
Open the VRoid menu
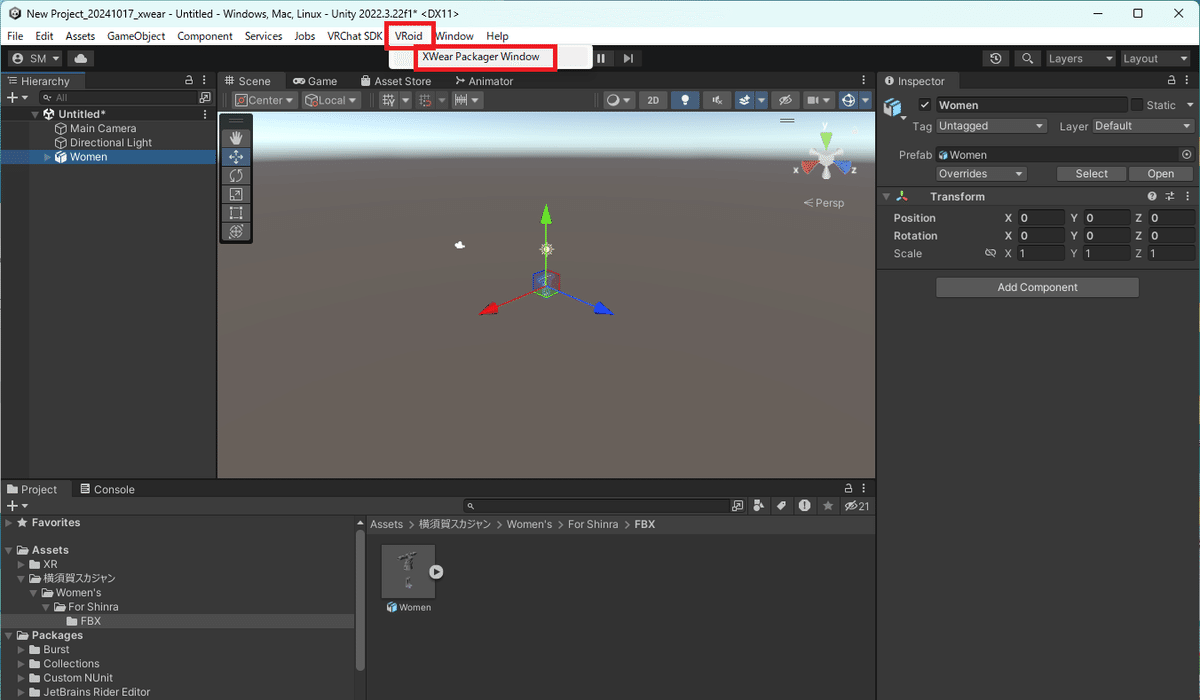409,36
